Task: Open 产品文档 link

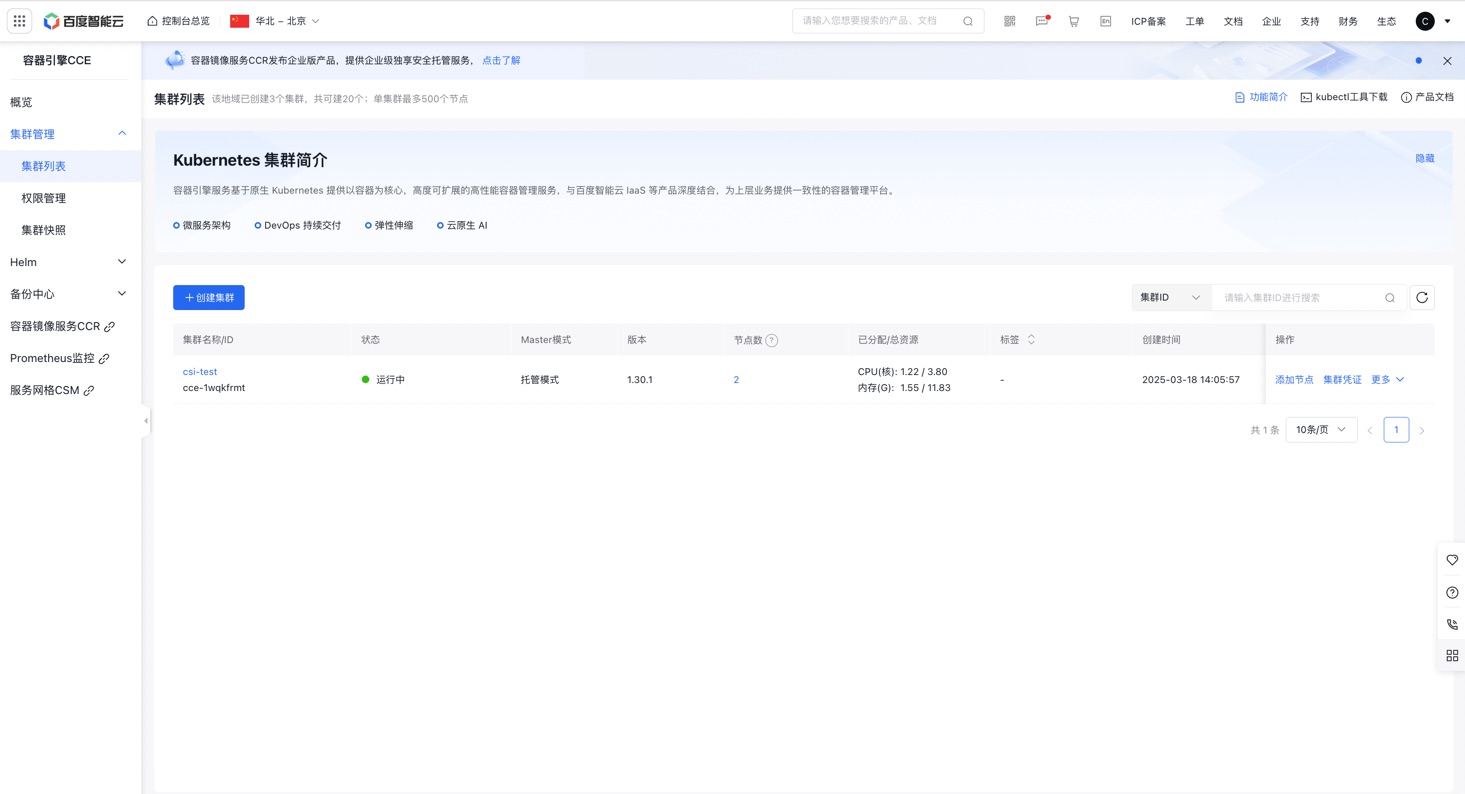Action: click(x=1427, y=98)
